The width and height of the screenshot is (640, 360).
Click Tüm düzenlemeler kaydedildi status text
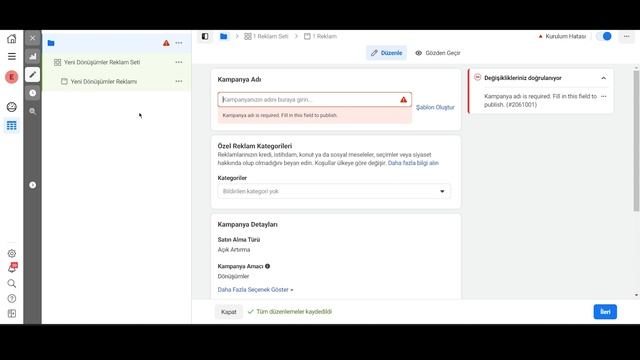tap(294, 311)
